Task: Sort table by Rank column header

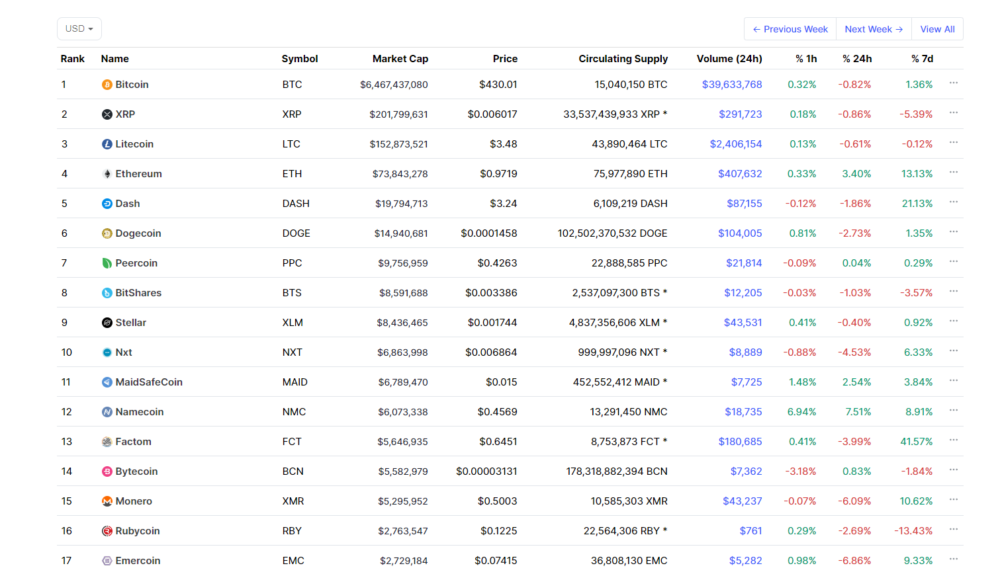Action: click(73, 59)
